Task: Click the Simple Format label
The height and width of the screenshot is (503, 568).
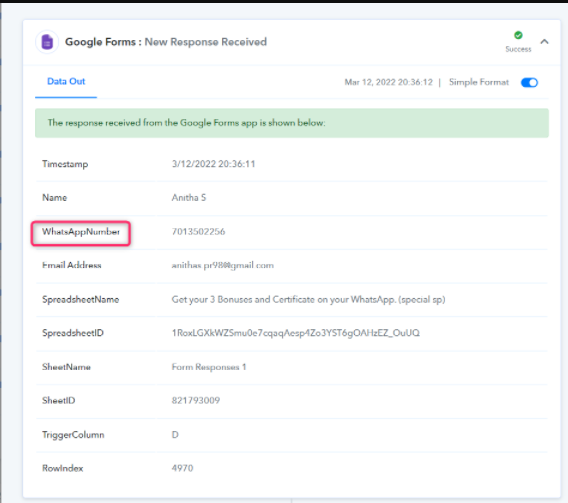Action: coord(479,82)
